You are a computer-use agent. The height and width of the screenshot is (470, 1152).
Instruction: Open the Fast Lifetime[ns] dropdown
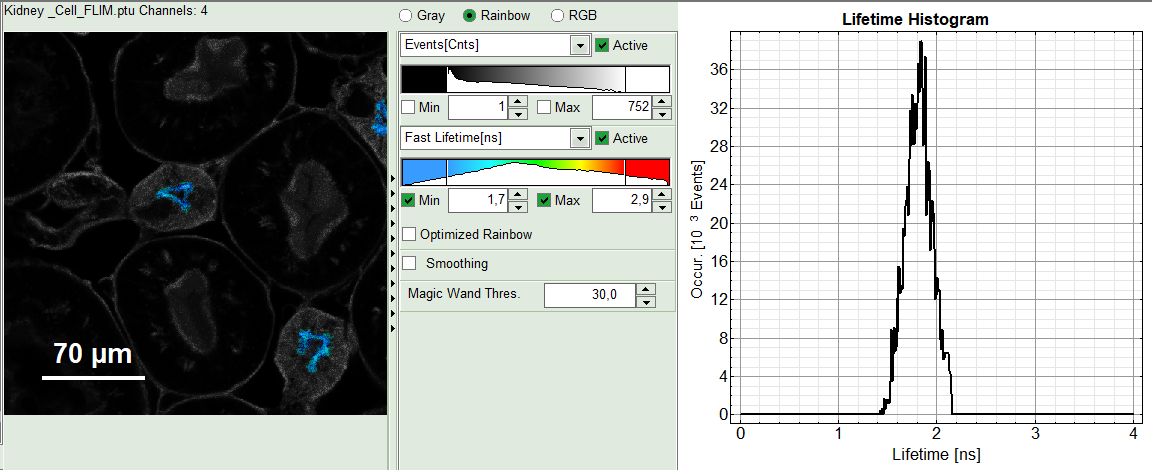(579, 138)
